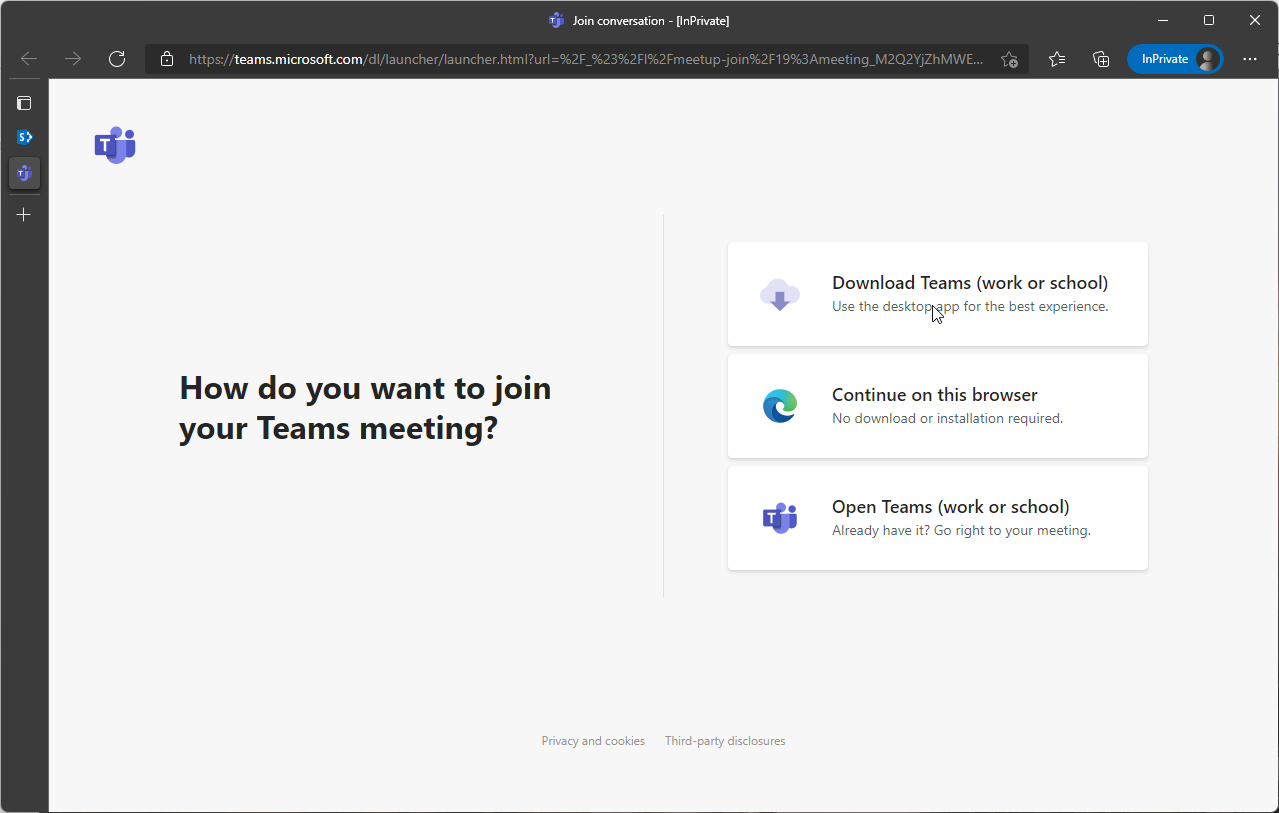Open the Collections icon in toolbar
This screenshot has width=1279, height=813.
(x=1101, y=59)
